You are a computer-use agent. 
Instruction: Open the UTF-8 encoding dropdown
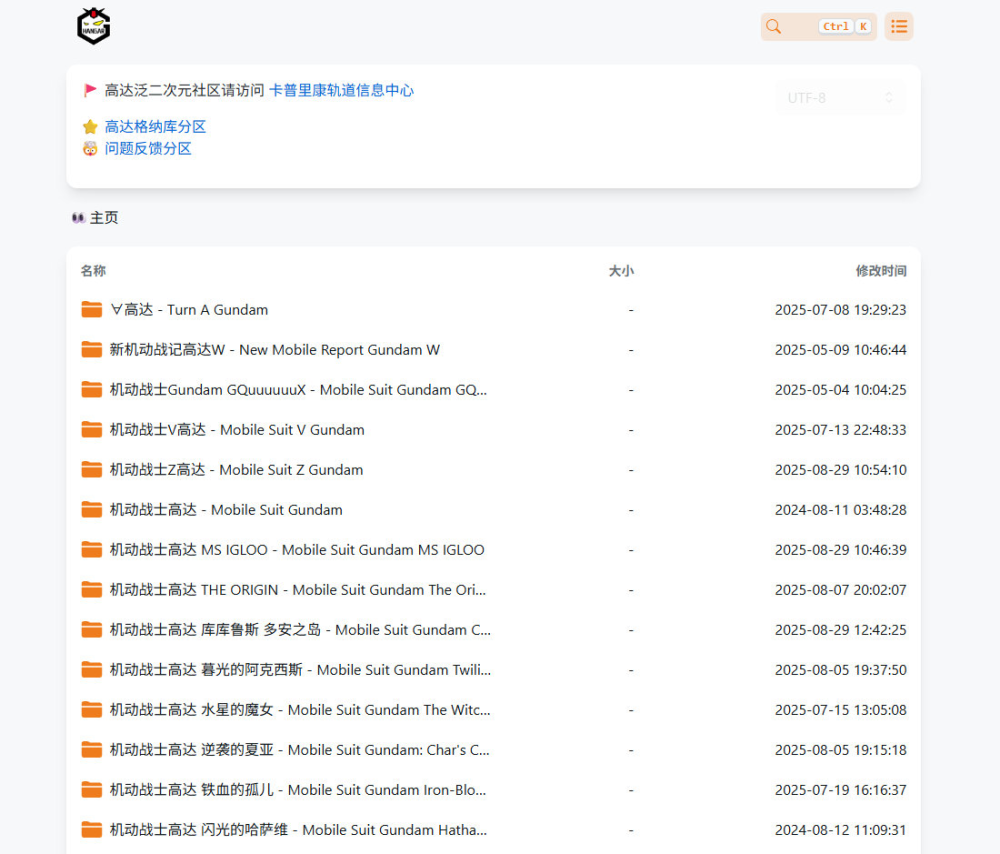coord(840,98)
